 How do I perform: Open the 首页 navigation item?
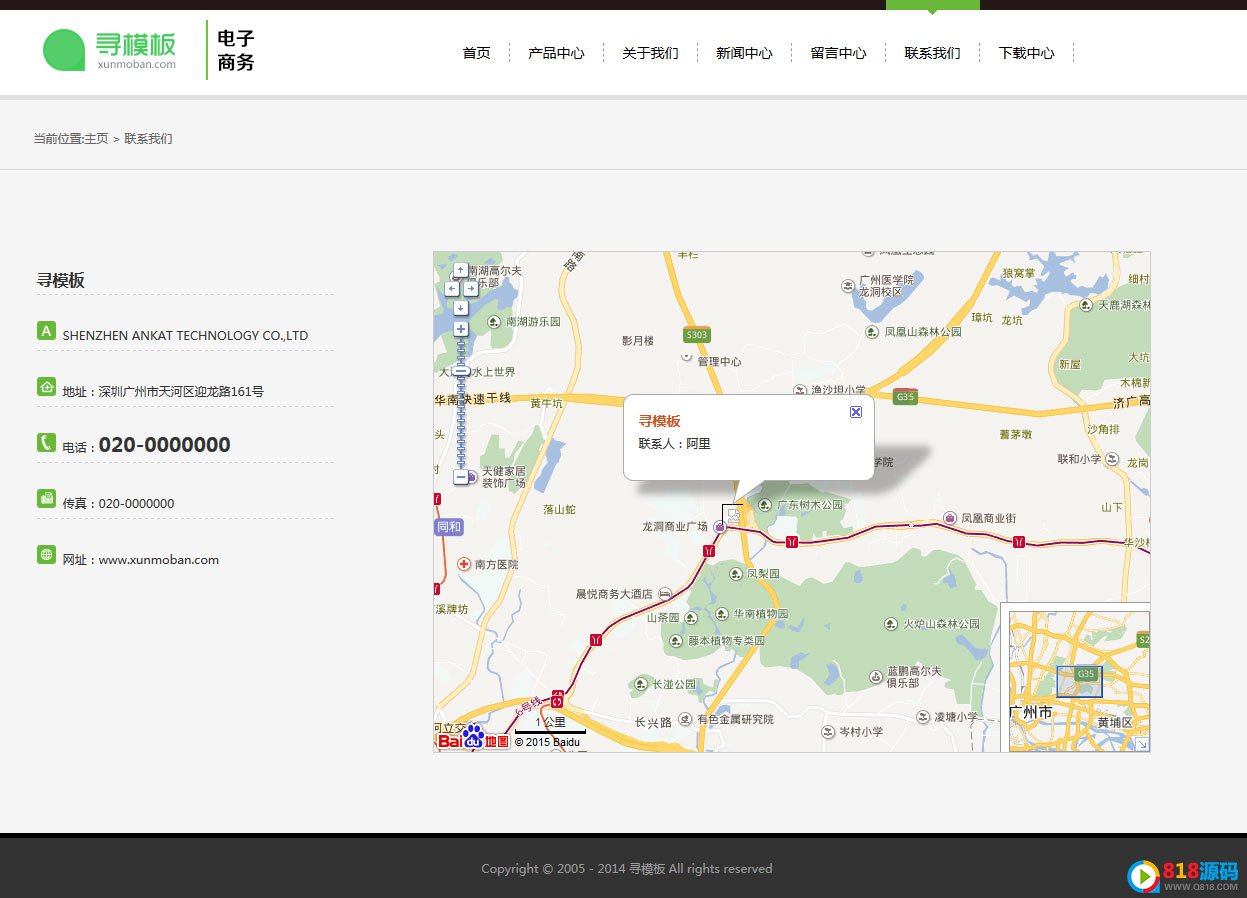tap(476, 53)
